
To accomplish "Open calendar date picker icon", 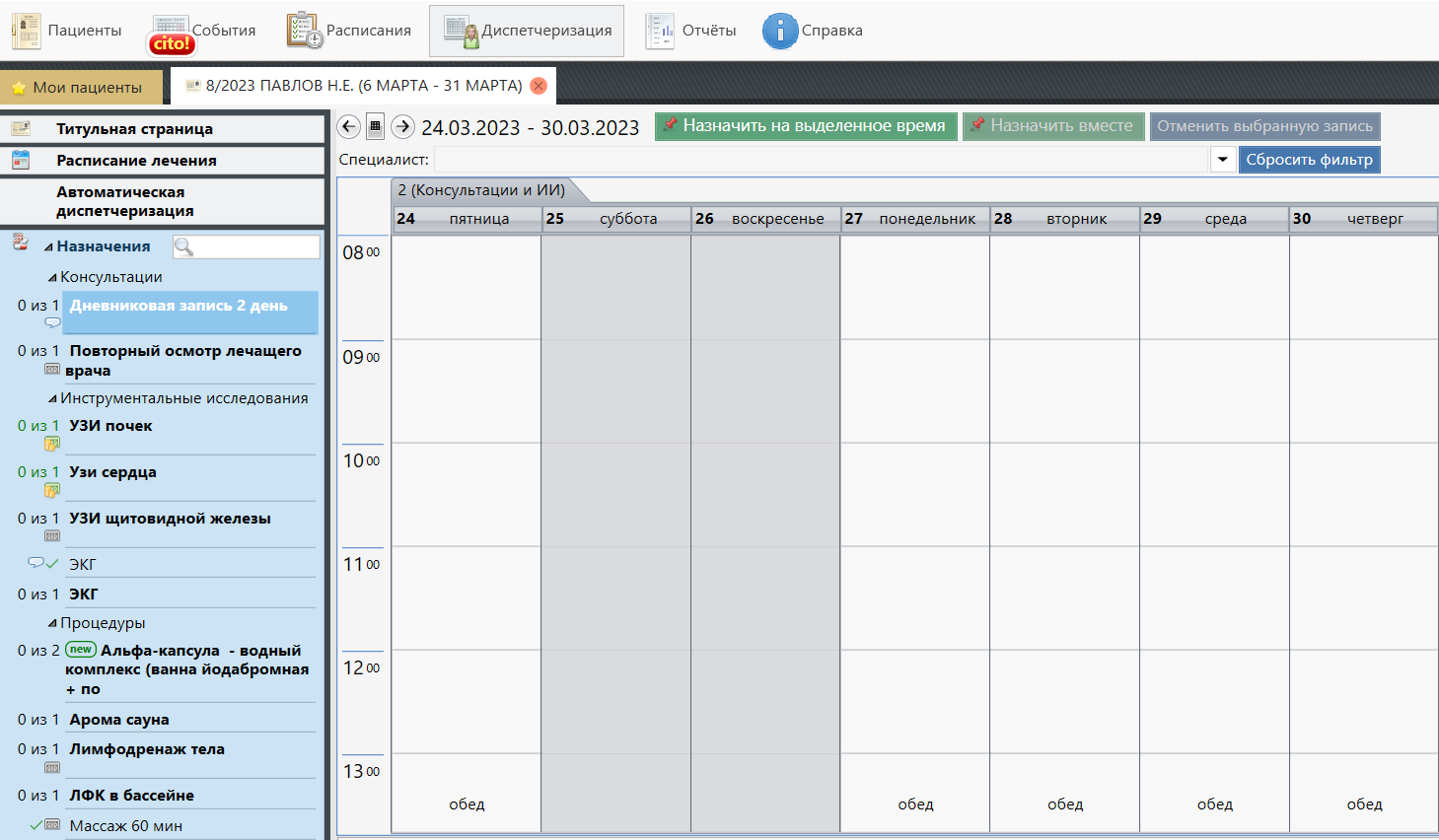I will [x=375, y=126].
